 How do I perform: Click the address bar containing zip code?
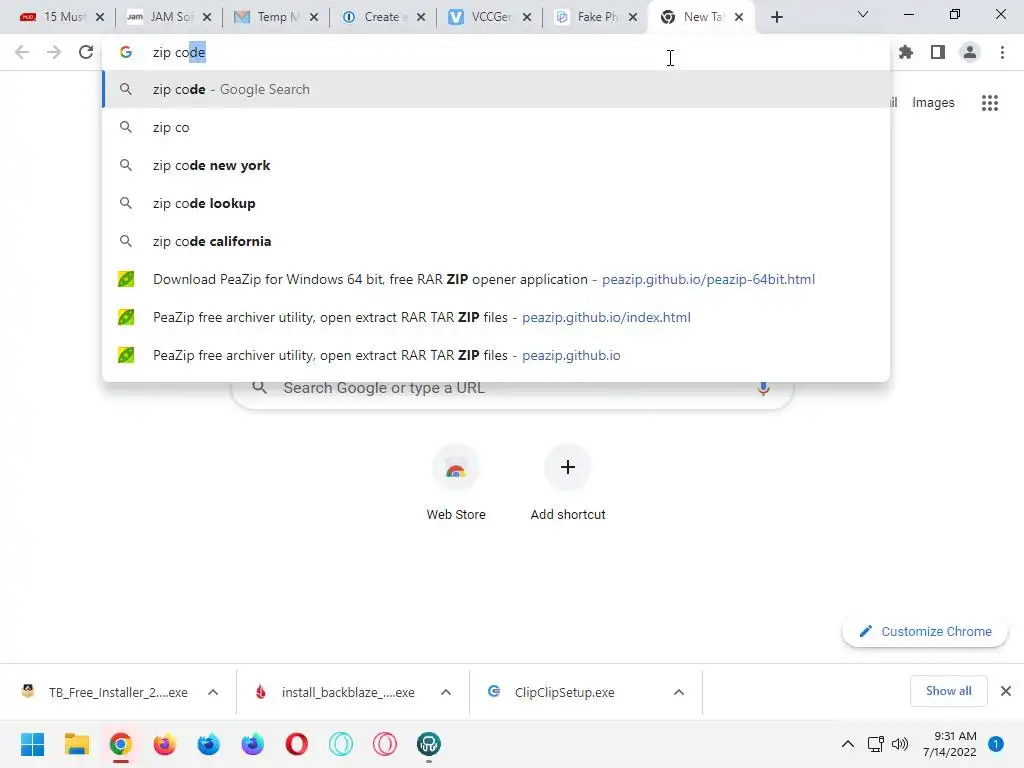[x=496, y=52]
